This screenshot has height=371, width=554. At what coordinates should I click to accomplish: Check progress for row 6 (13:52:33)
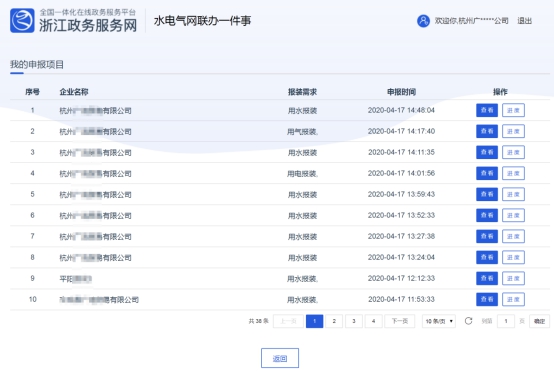[x=513, y=215]
